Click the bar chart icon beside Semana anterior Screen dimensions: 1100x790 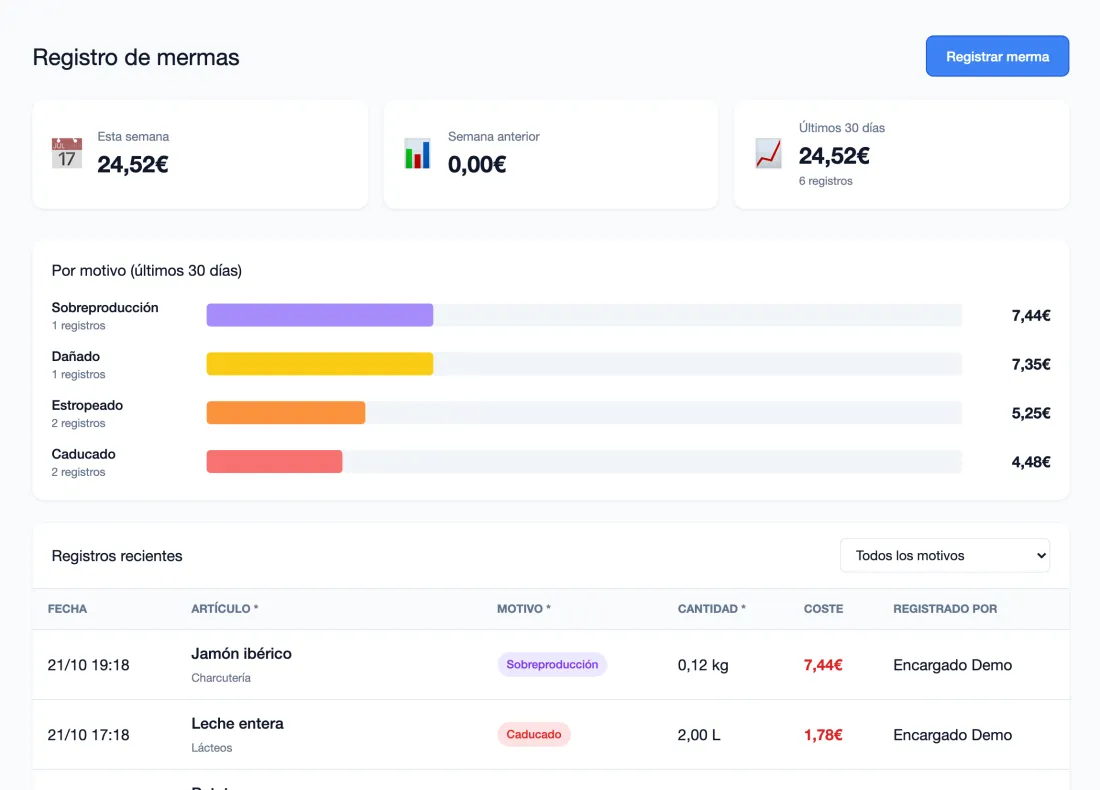pos(417,154)
